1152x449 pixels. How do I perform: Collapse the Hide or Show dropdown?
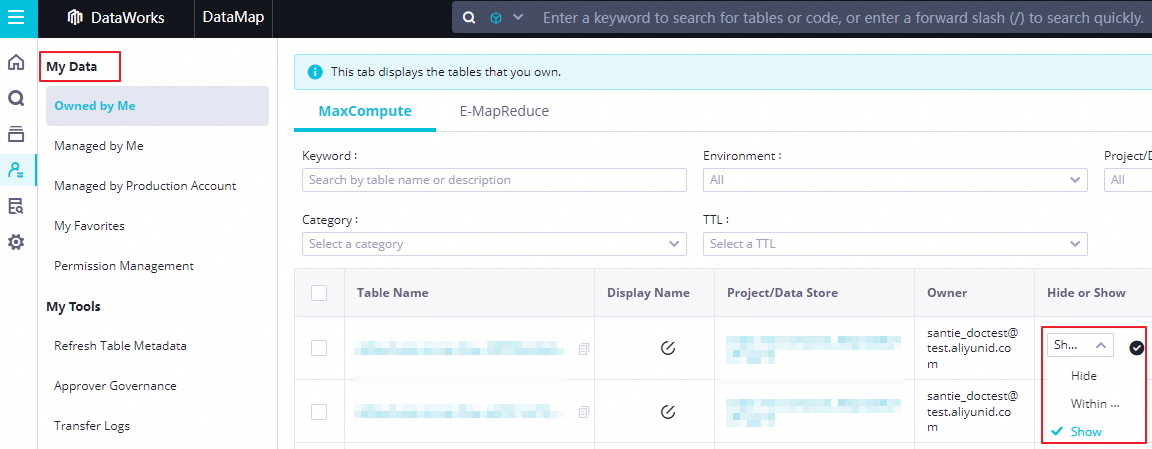1080,345
